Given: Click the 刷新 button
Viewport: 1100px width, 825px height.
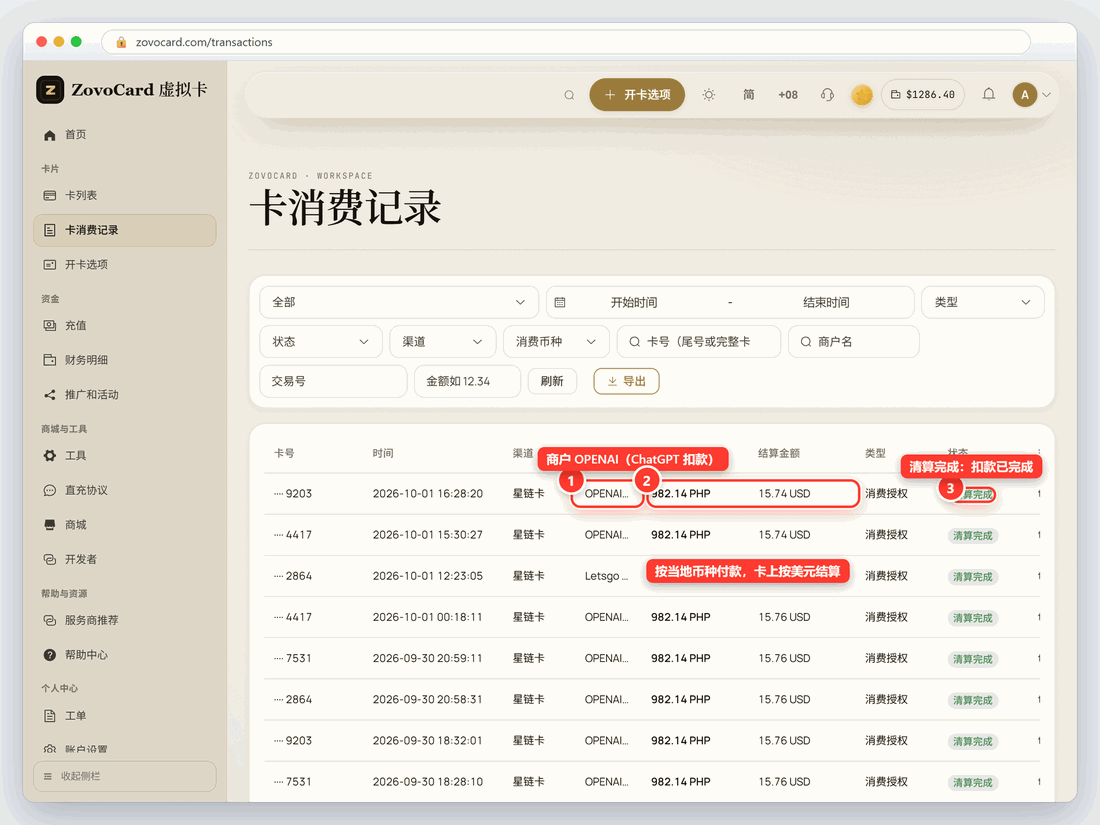Looking at the screenshot, I should (x=552, y=381).
